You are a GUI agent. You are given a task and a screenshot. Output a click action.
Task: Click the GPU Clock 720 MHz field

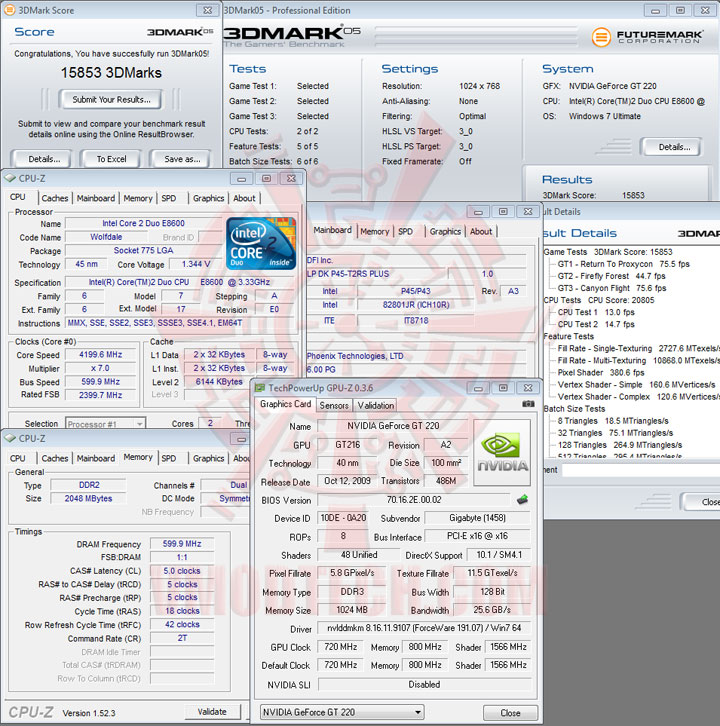[340, 647]
